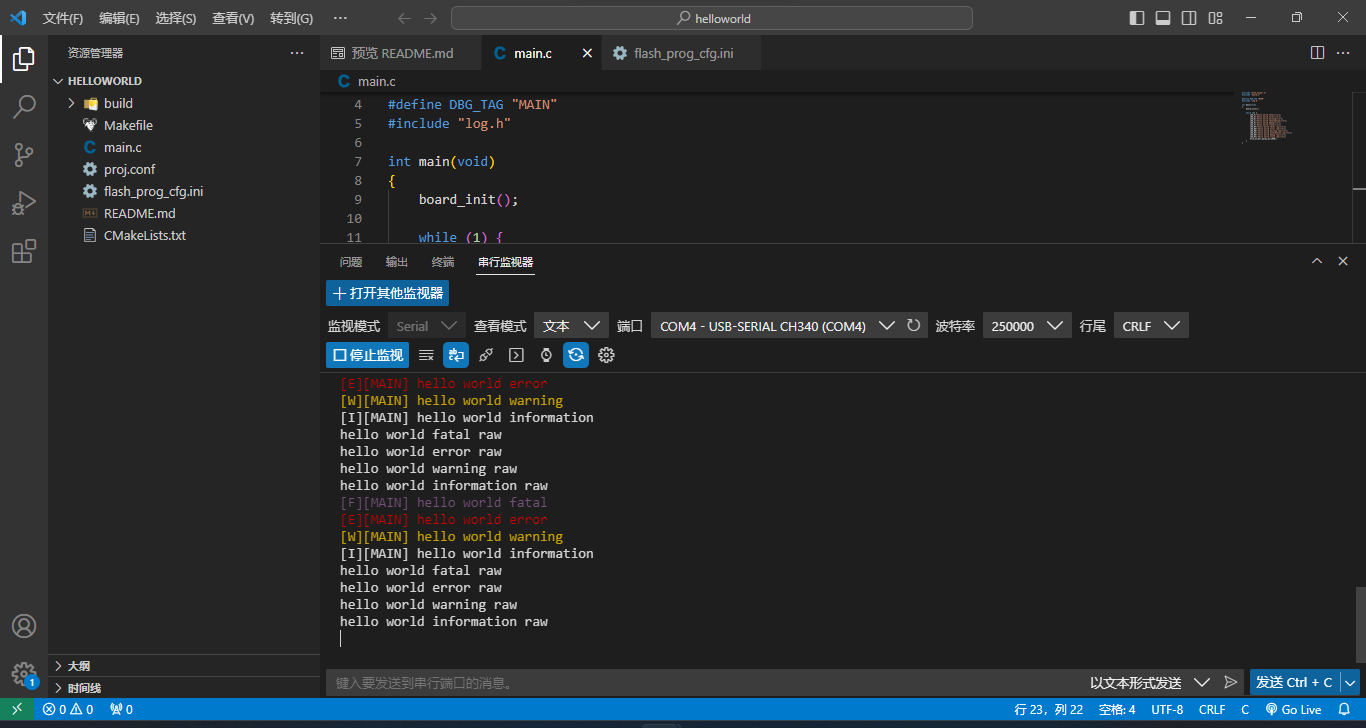Viewport: 1366px width, 728px height.
Task: Toggle the primary side bar layout icon
Action: [x=1137, y=18]
